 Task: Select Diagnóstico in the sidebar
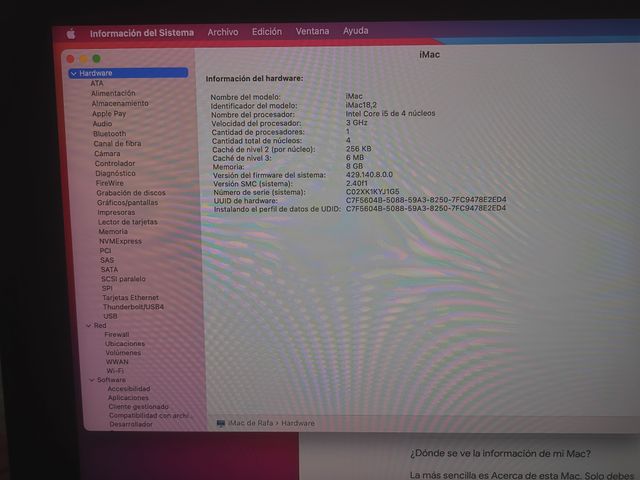click(115, 173)
